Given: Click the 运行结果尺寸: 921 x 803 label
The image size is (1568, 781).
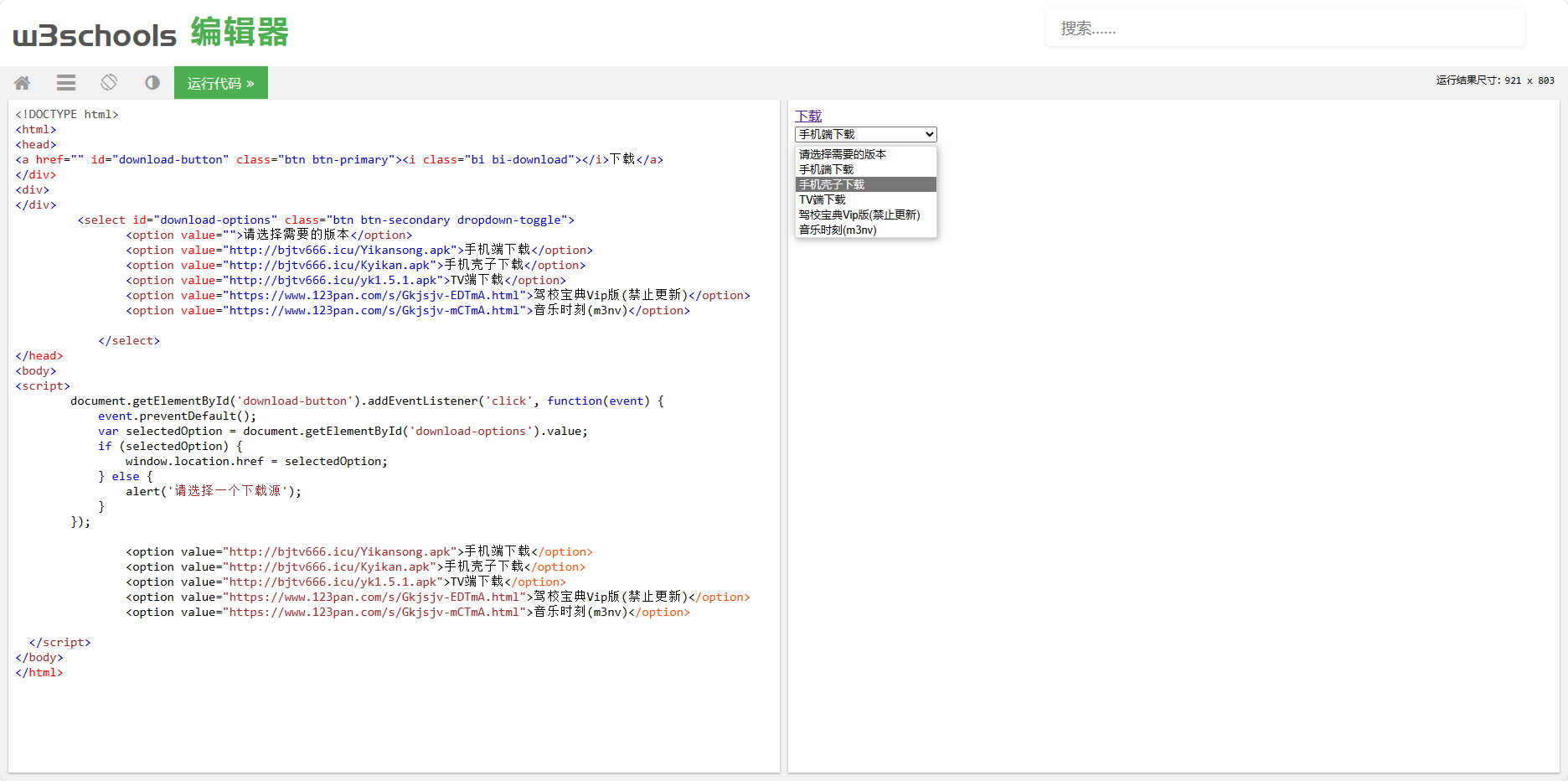Looking at the screenshot, I should click(x=1495, y=80).
